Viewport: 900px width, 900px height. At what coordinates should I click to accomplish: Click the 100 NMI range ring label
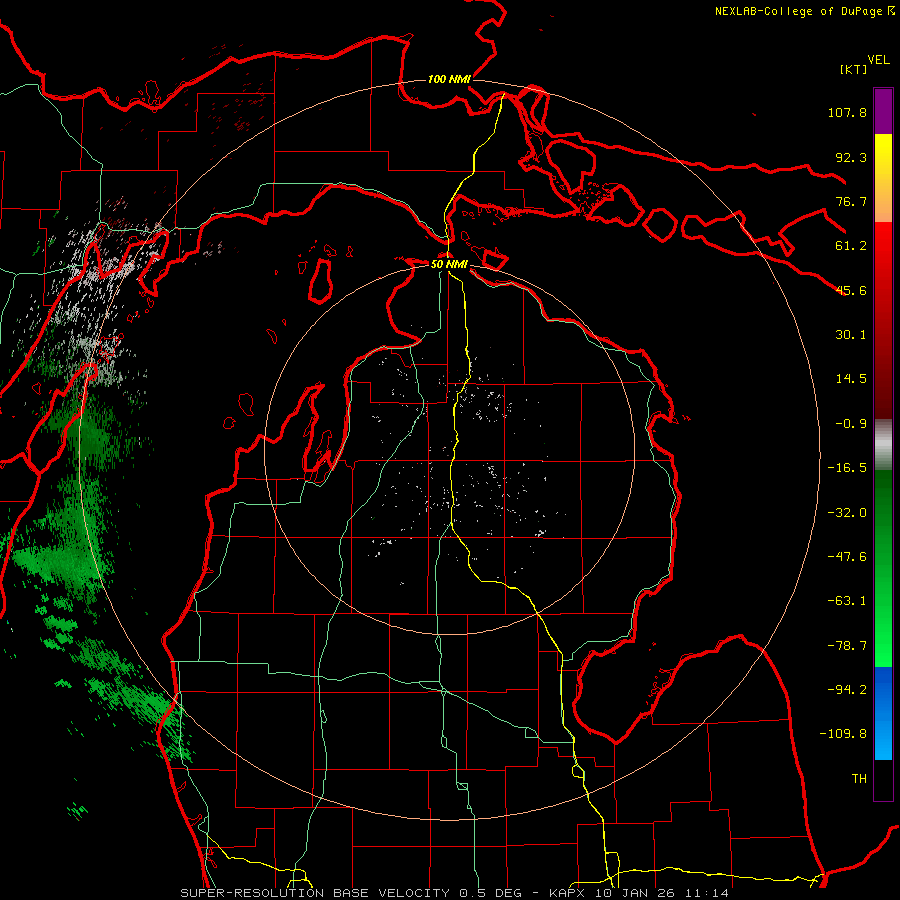449,79
